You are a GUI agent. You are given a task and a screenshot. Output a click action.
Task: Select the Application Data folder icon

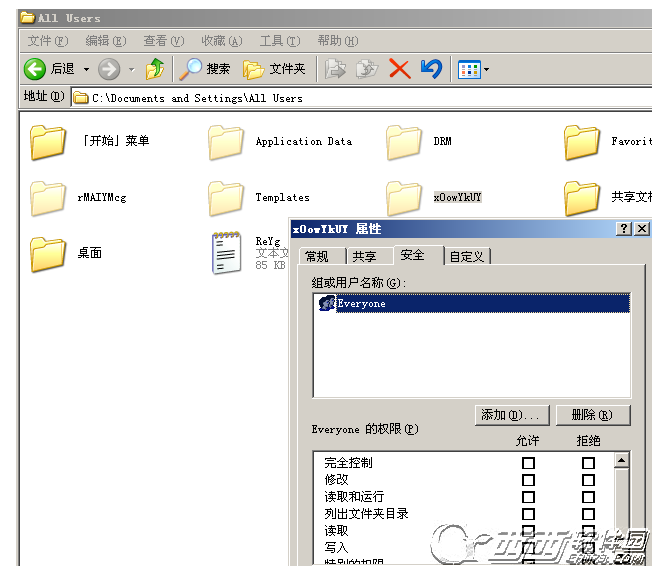click(226, 142)
